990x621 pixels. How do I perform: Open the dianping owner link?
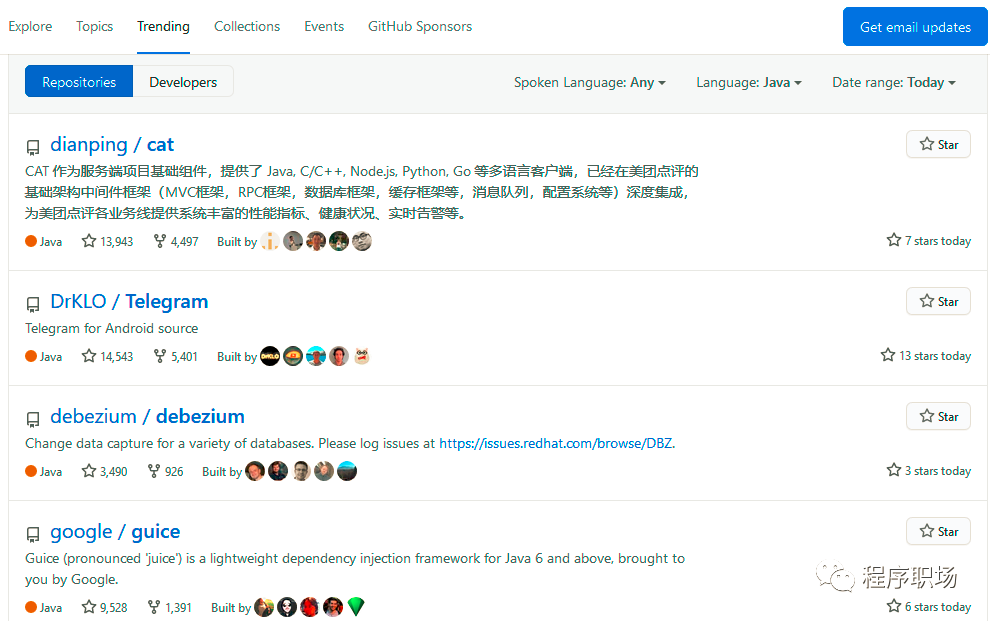point(88,145)
